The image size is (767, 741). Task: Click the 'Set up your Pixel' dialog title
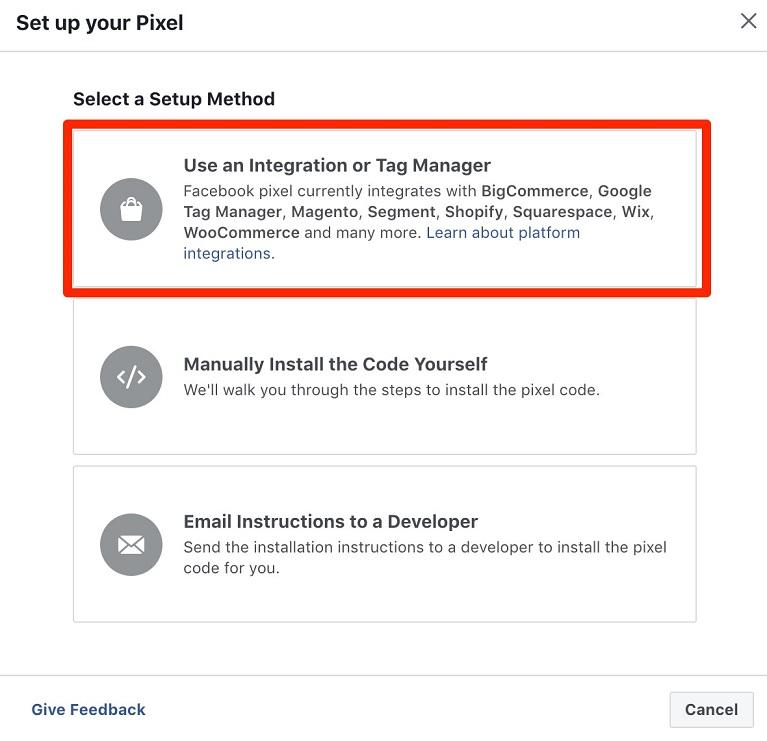(x=100, y=23)
